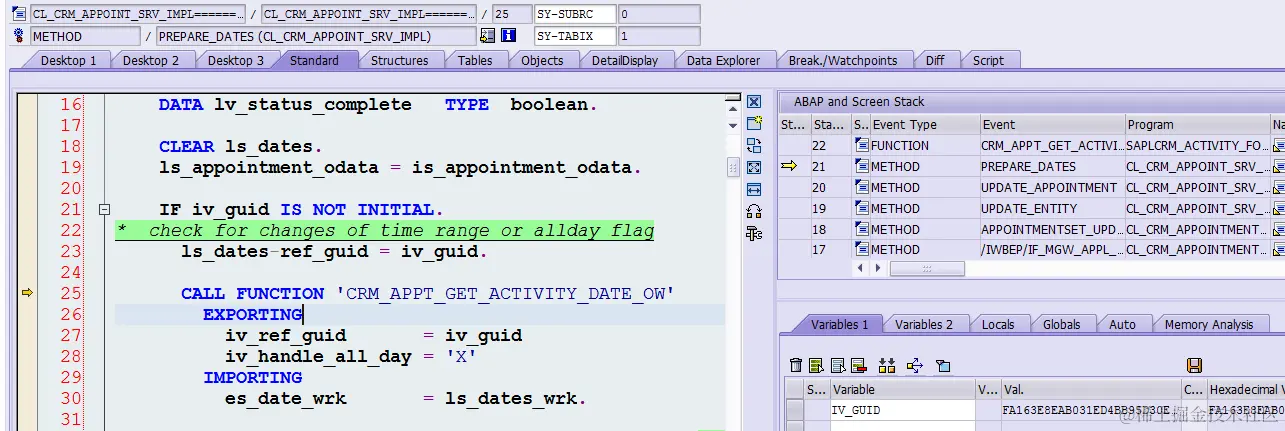Click the Program column header in the stack
The image size is (1285, 431).
click(1197, 125)
